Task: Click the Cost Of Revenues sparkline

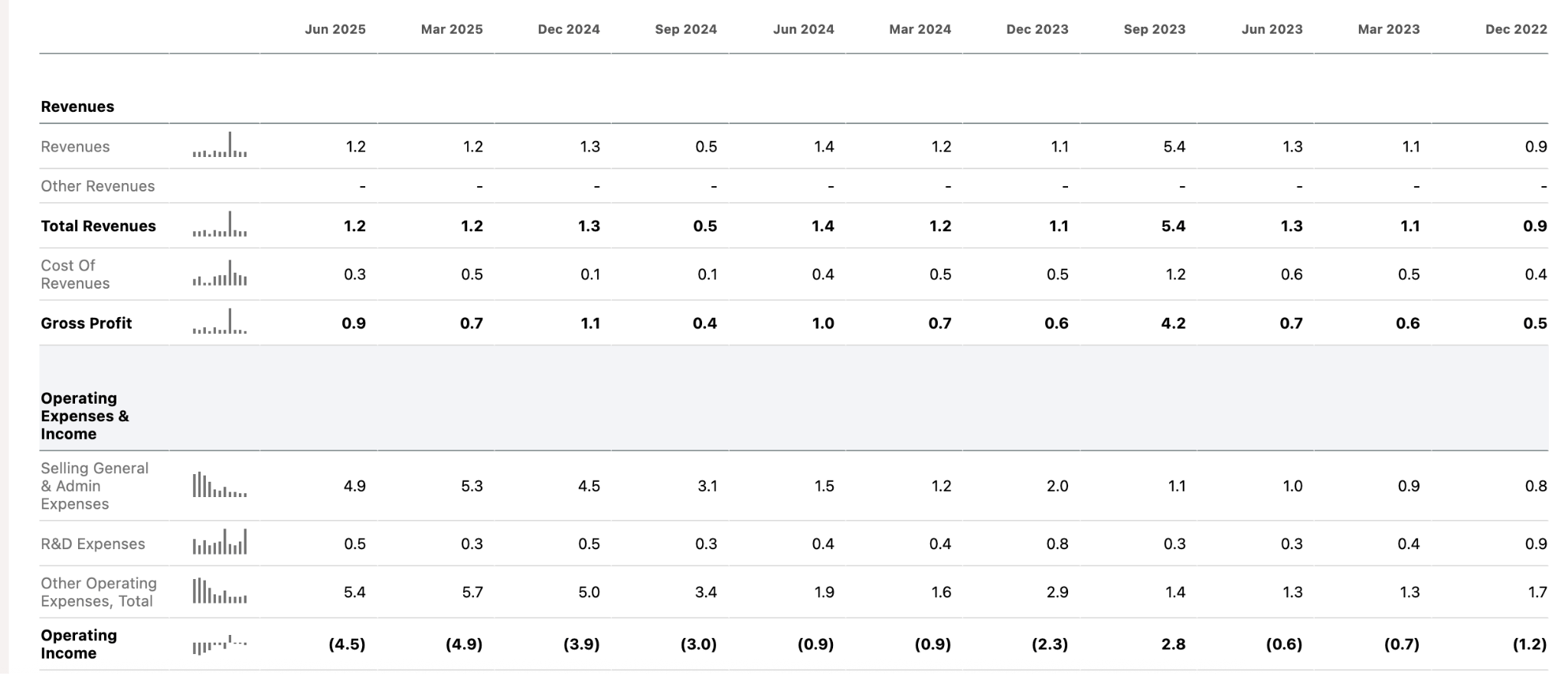Action: tap(220, 274)
